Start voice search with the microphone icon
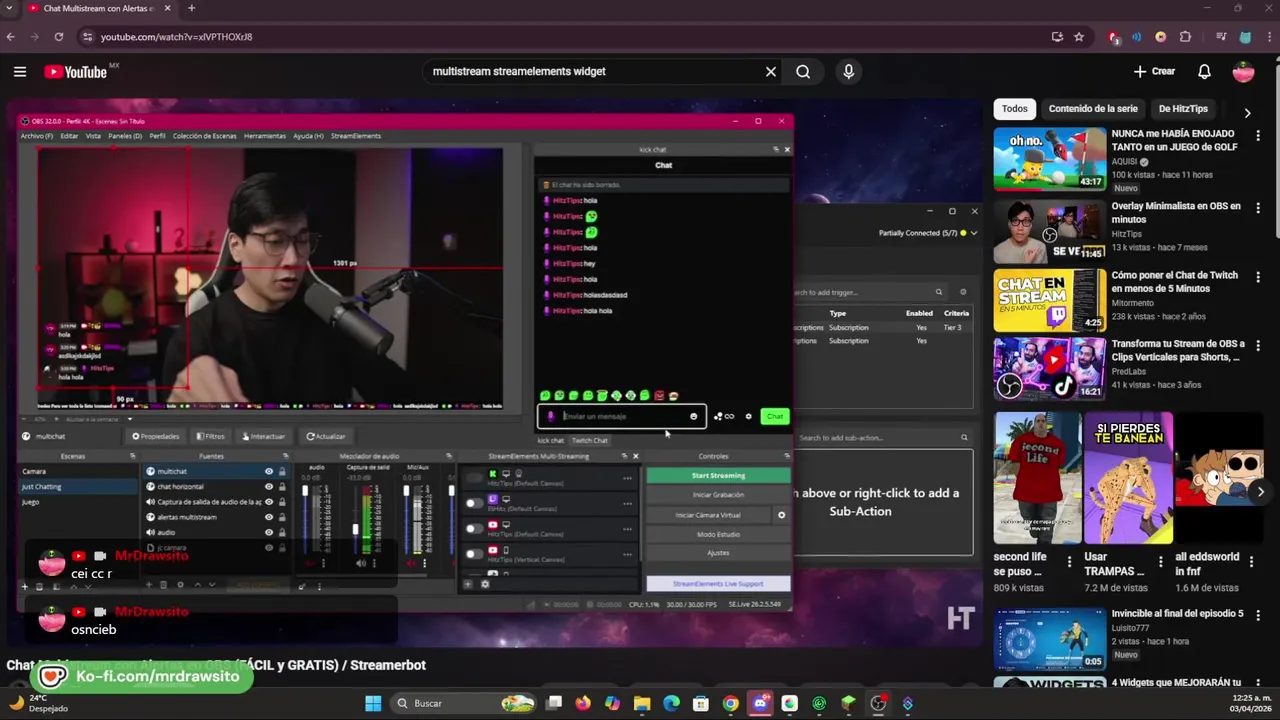Screen dimensions: 1280x720 [x=848, y=71]
